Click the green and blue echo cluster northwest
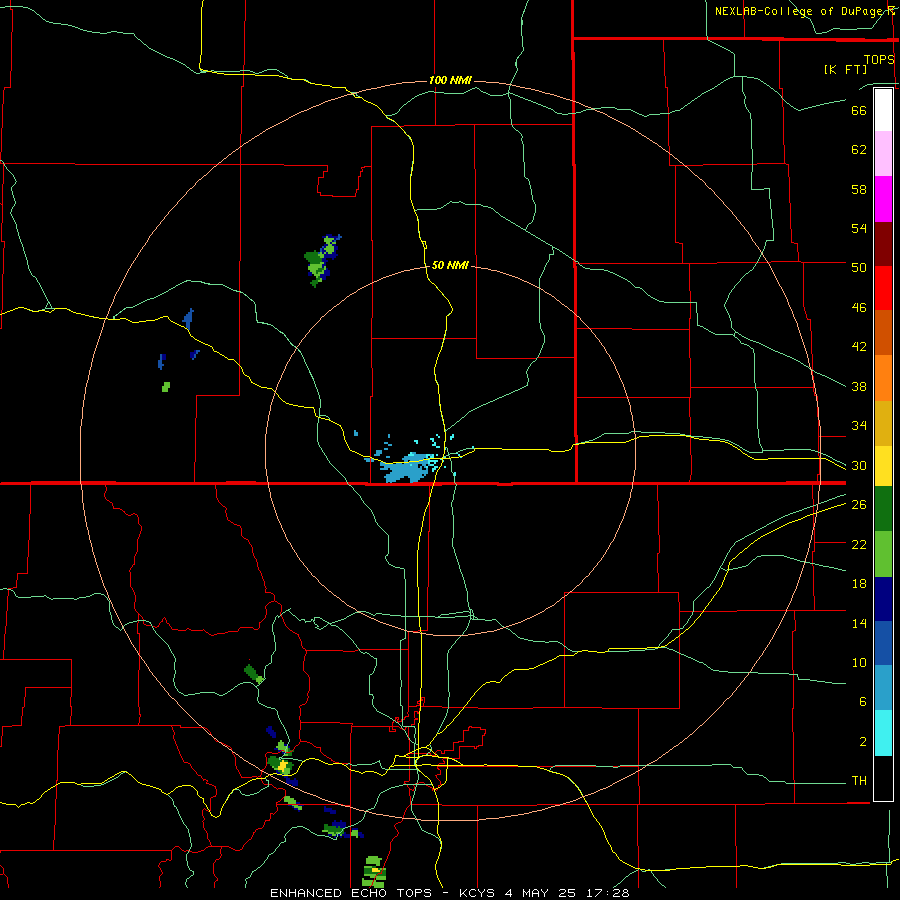 pos(321,260)
